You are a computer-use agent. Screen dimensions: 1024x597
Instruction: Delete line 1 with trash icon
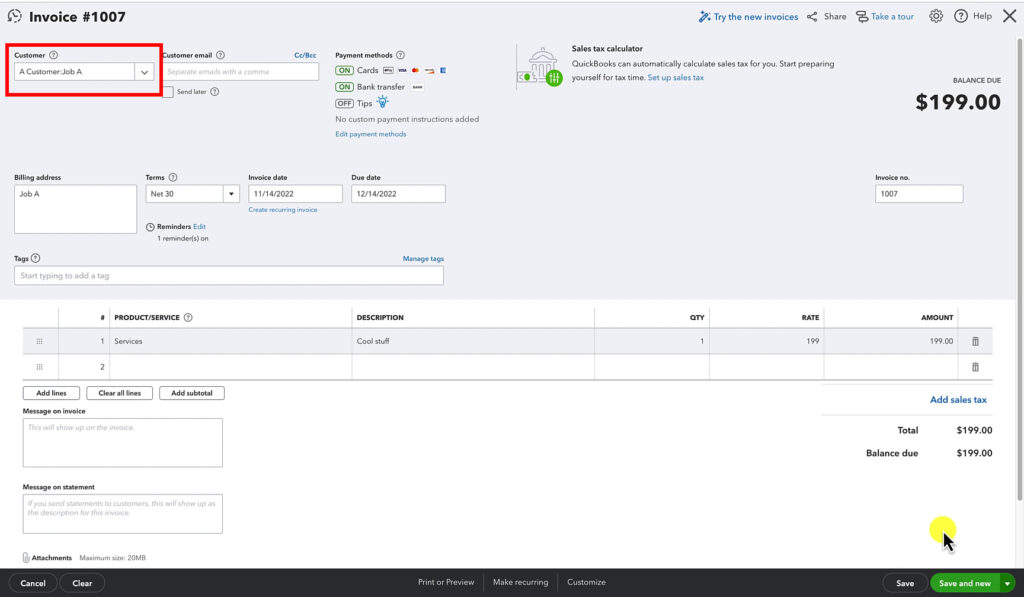(x=975, y=341)
